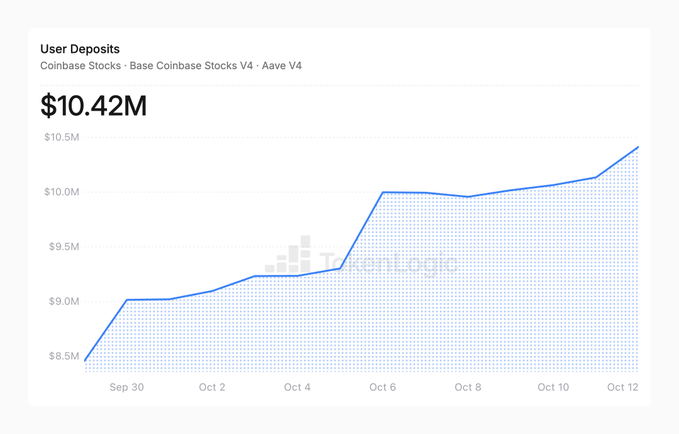Click the Oct 10 x-axis label
The image size is (679, 434).
coord(553,387)
